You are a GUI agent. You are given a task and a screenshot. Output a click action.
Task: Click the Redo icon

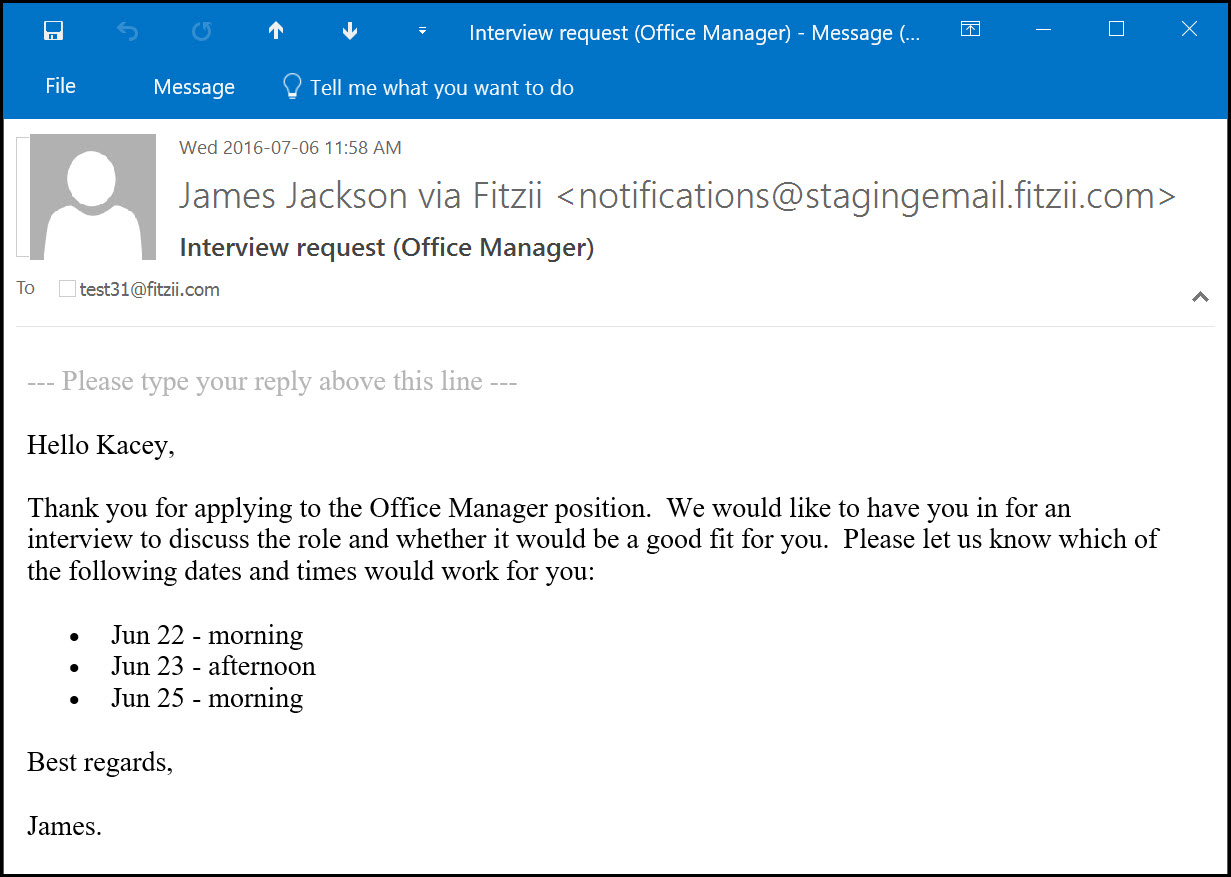201,31
